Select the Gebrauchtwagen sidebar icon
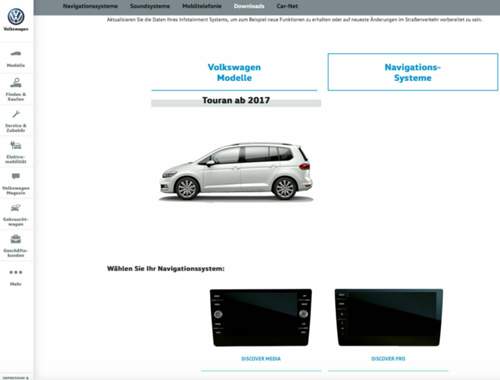 [16, 208]
